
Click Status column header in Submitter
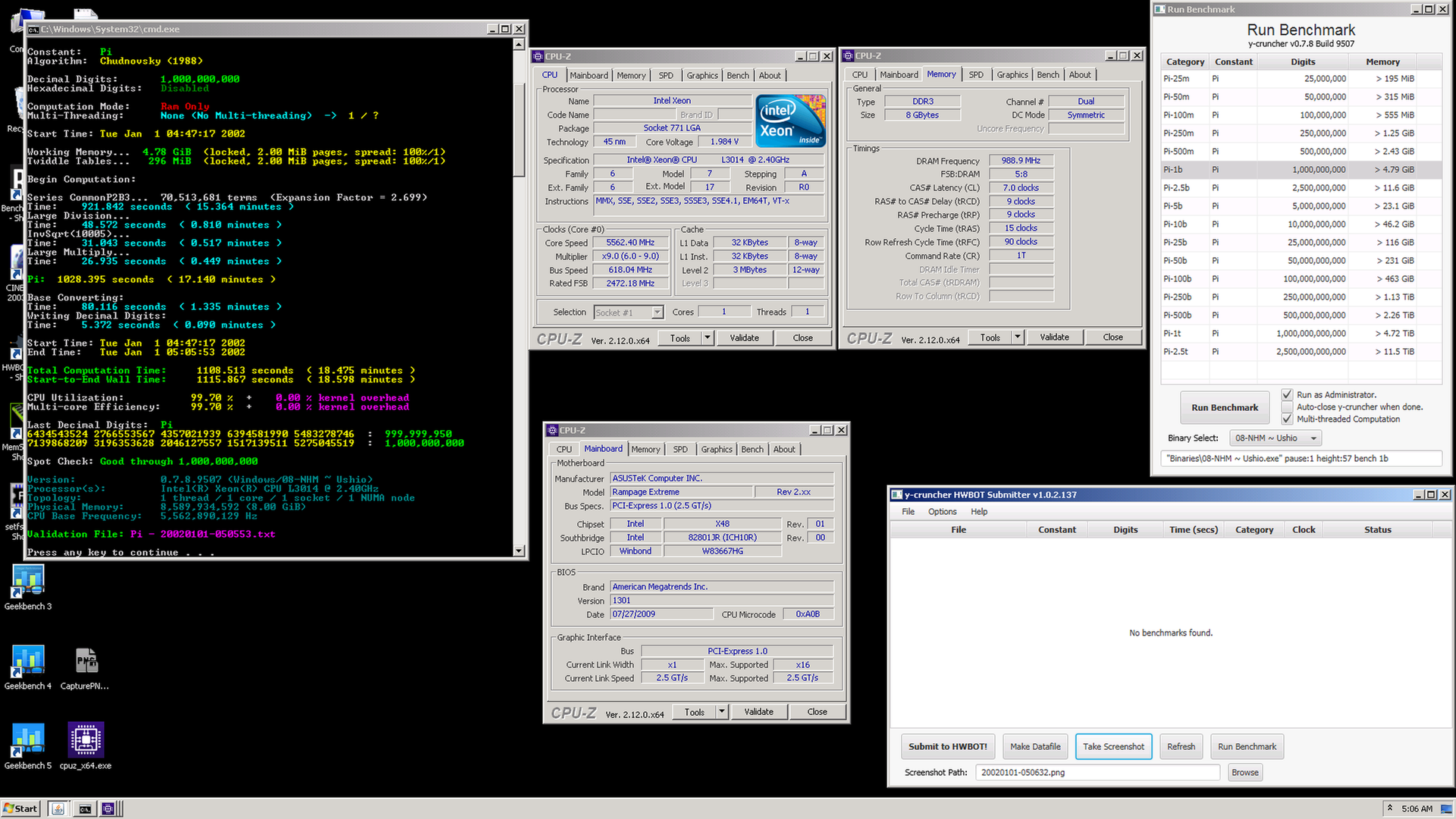coord(1377,530)
